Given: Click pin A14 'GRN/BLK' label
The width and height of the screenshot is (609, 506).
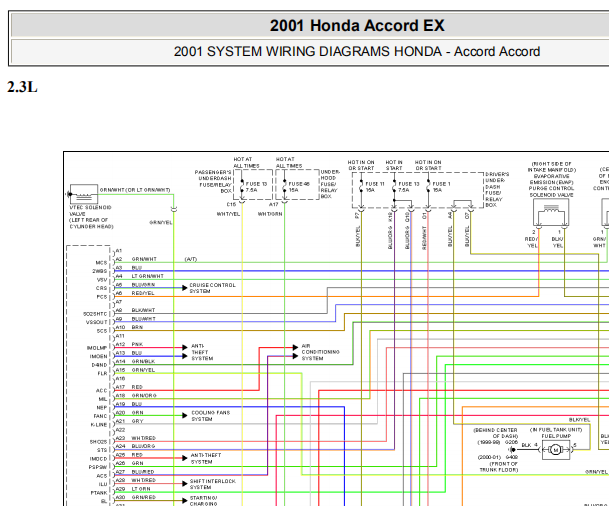Looking at the screenshot, I should coord(143,361).
